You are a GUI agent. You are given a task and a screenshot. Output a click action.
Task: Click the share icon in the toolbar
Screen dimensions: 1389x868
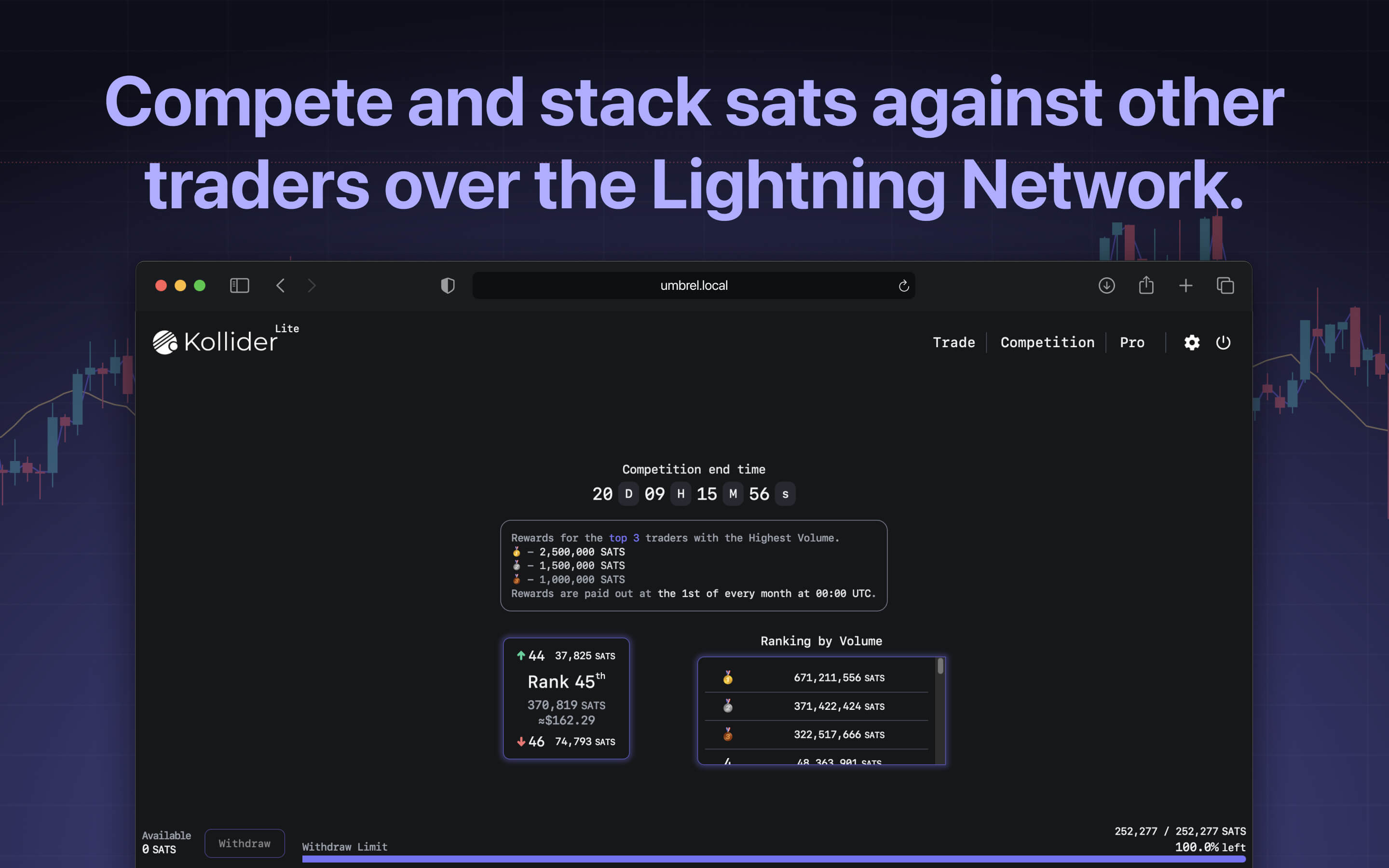click(x=1145, y=285)
